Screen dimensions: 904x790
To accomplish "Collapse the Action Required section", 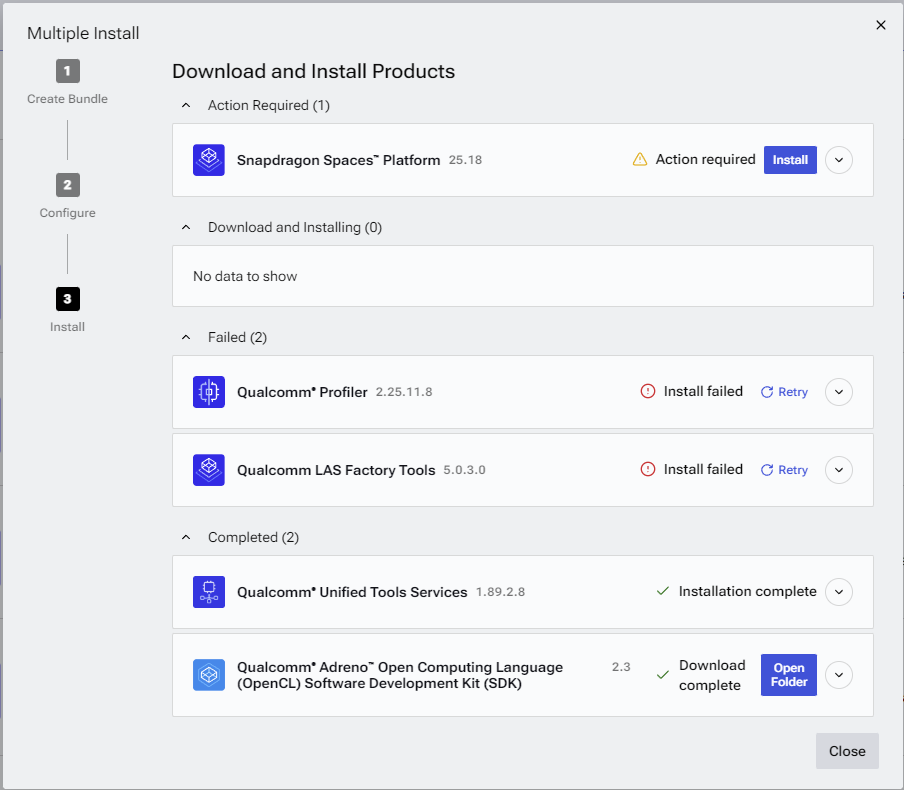I will 186,106.
